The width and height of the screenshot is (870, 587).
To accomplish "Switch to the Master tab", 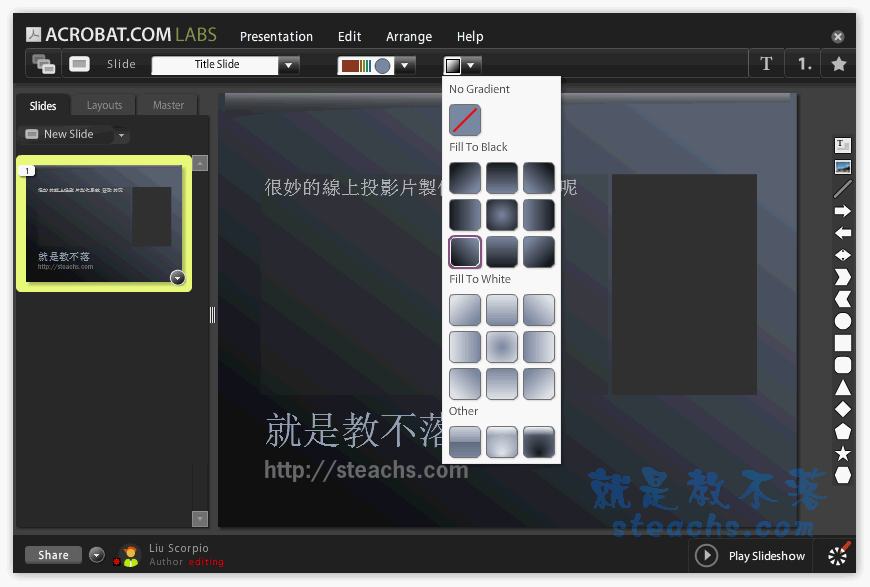I will pos(168,105).
